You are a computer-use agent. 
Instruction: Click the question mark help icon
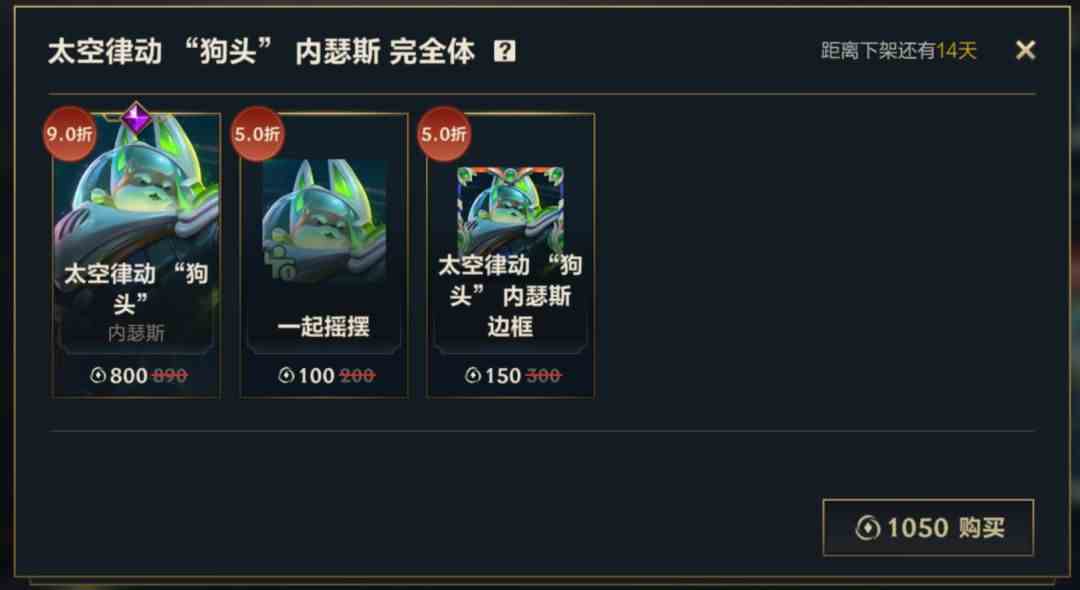[504, 51]
